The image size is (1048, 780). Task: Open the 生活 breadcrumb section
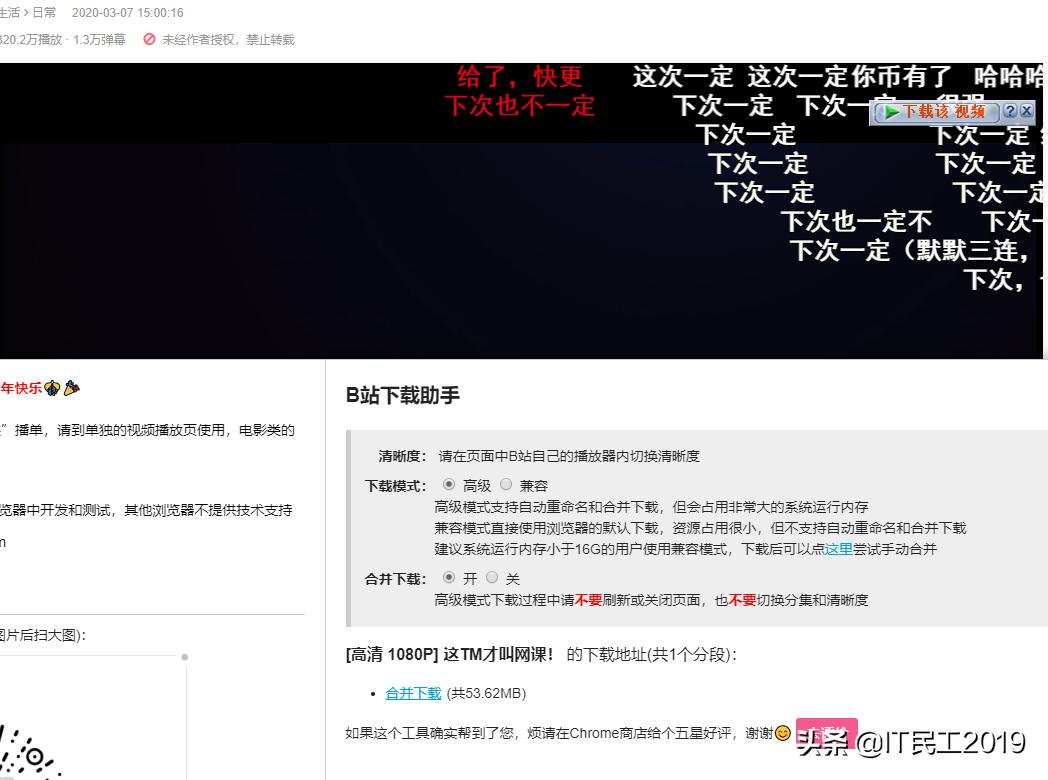(8, 12)
